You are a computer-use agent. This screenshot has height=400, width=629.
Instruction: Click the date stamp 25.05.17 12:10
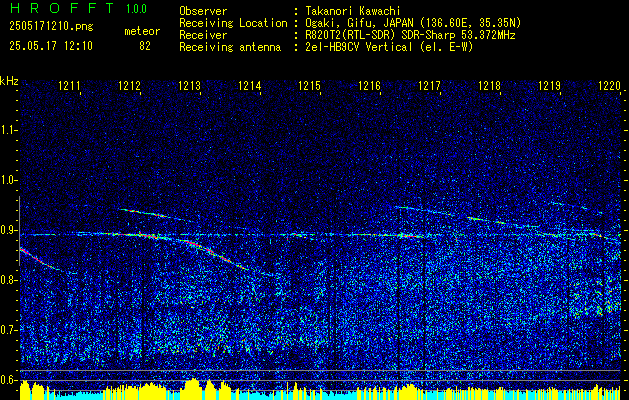51,46
